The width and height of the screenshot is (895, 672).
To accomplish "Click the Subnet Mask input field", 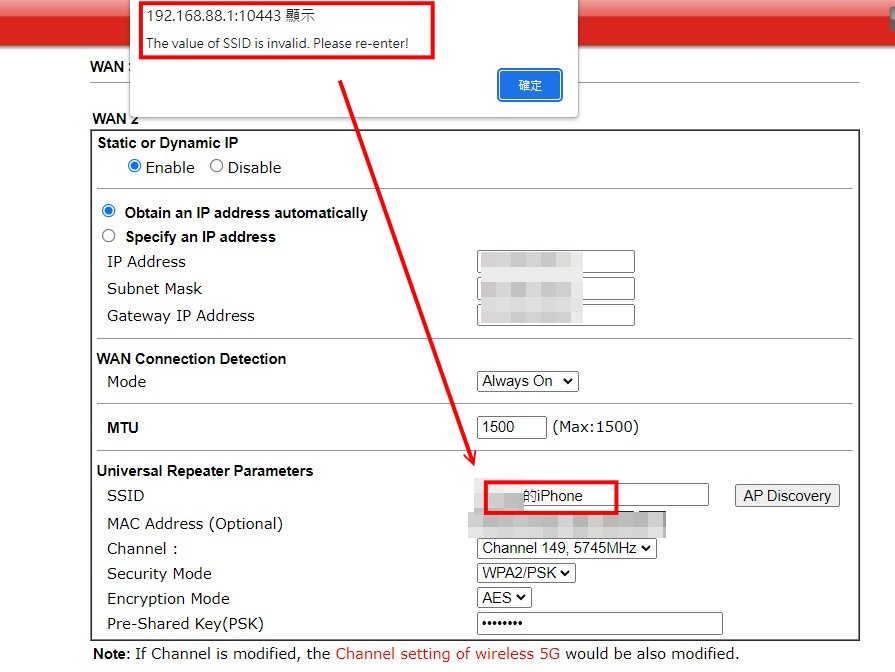I will coord(556,289).
